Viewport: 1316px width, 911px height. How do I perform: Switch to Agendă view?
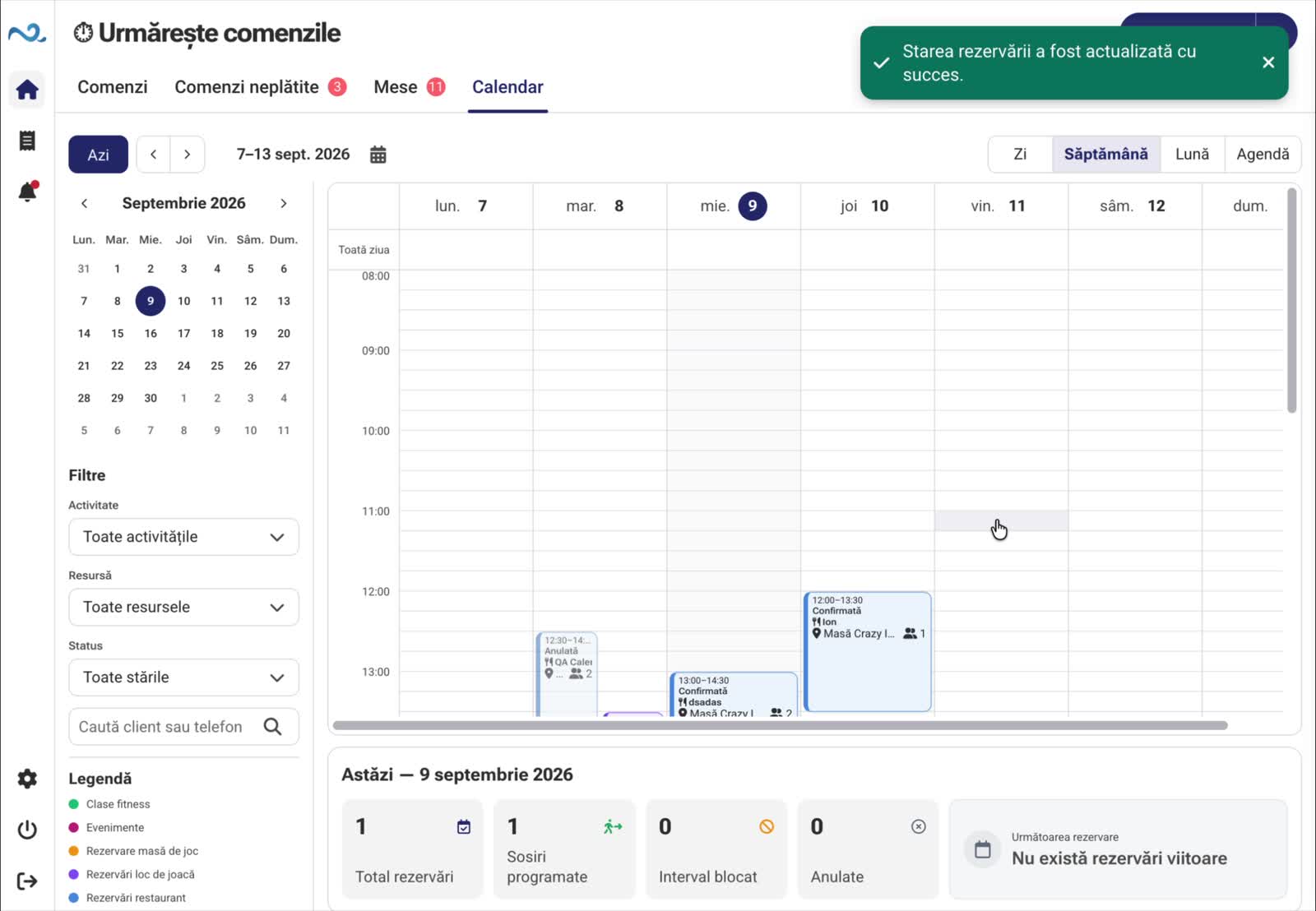pyautogui.click(x=1263, y=155)
